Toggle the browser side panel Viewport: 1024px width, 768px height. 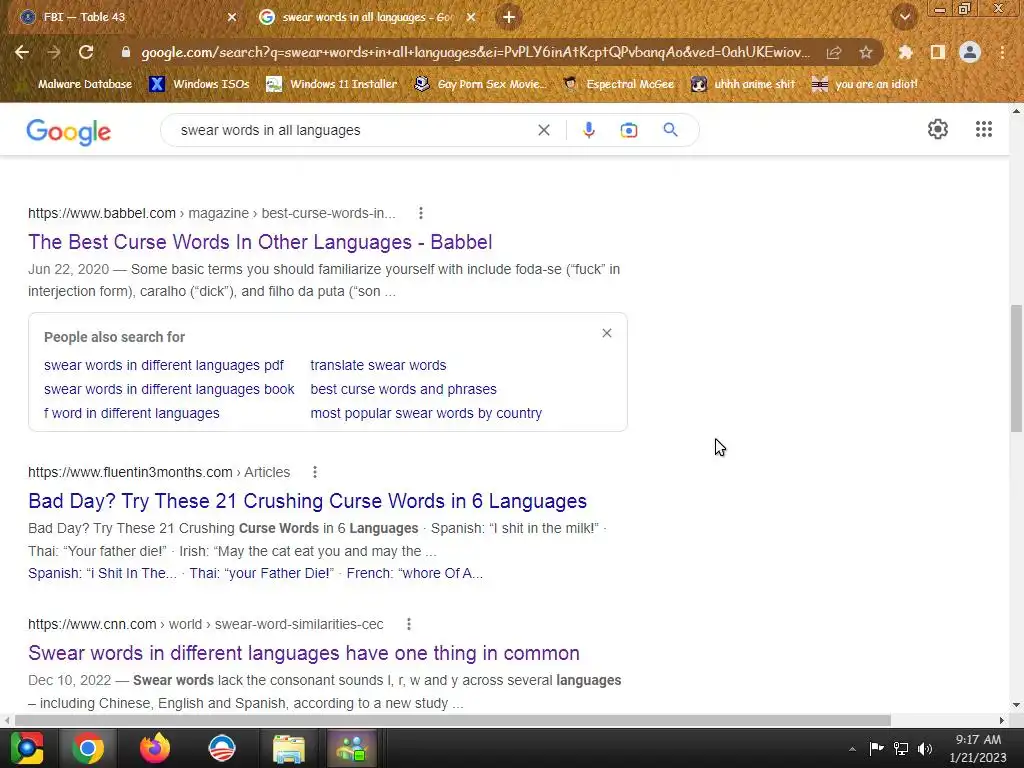(937, 52)
